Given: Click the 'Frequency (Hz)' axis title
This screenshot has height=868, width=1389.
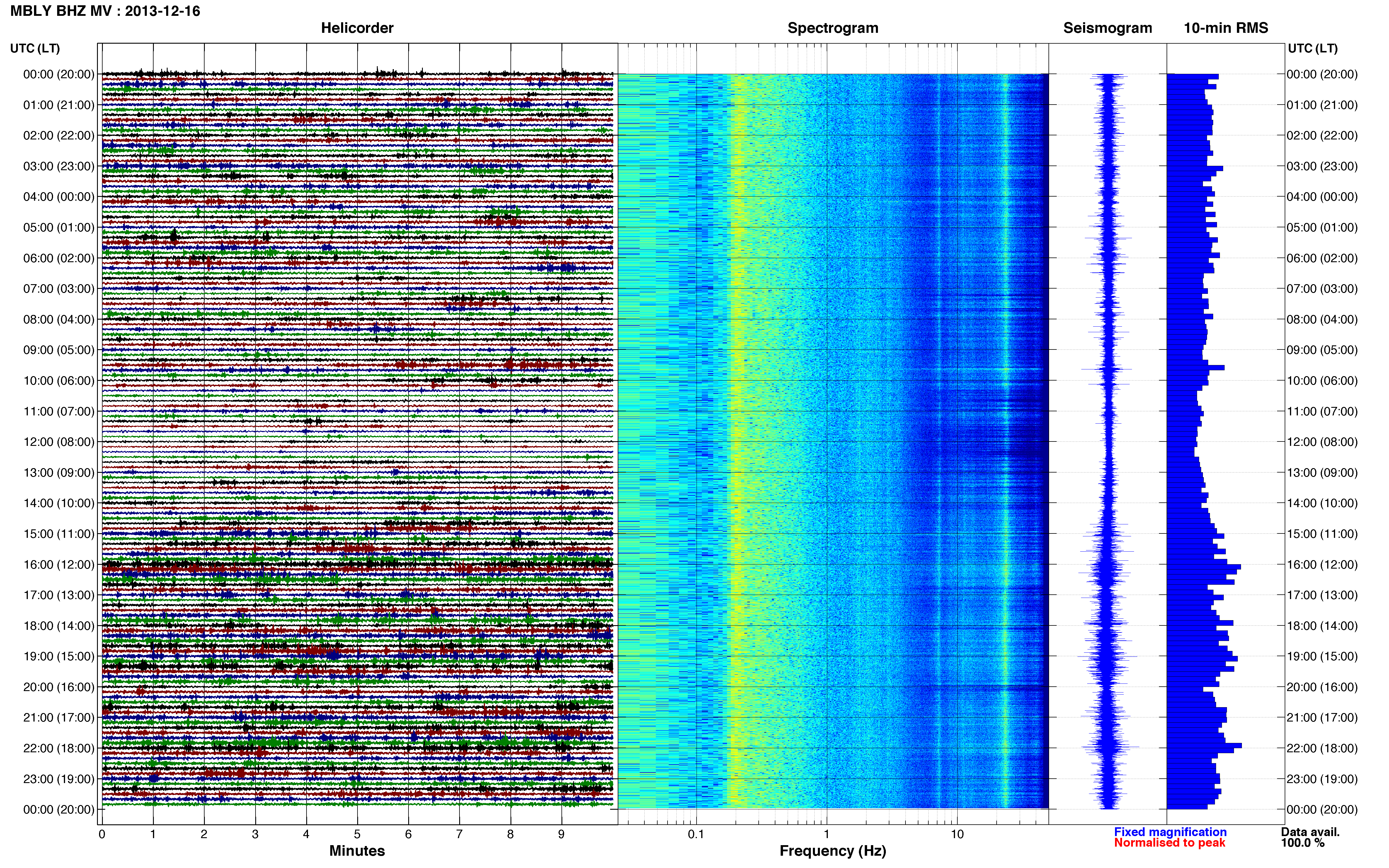Looking at the screenshot, I should click(833, 851).
